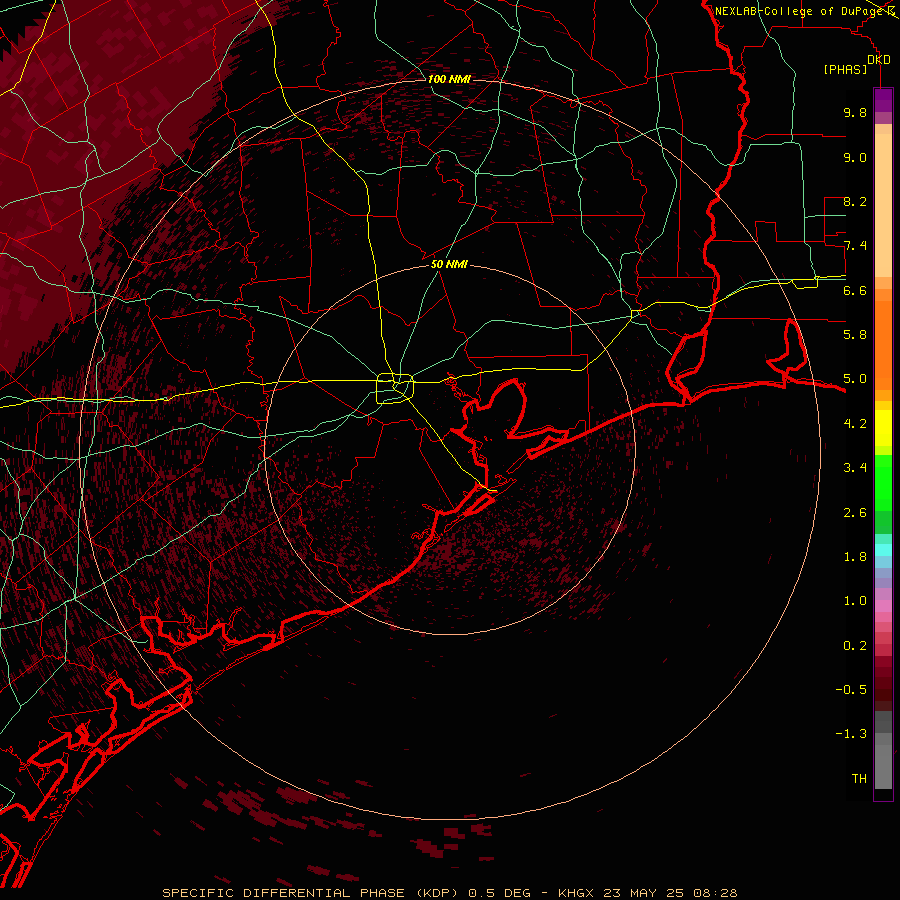Click the Specific Differential Phase KHGX caption
This screenshot has height=900, width=900.
(x=449, y=893)
